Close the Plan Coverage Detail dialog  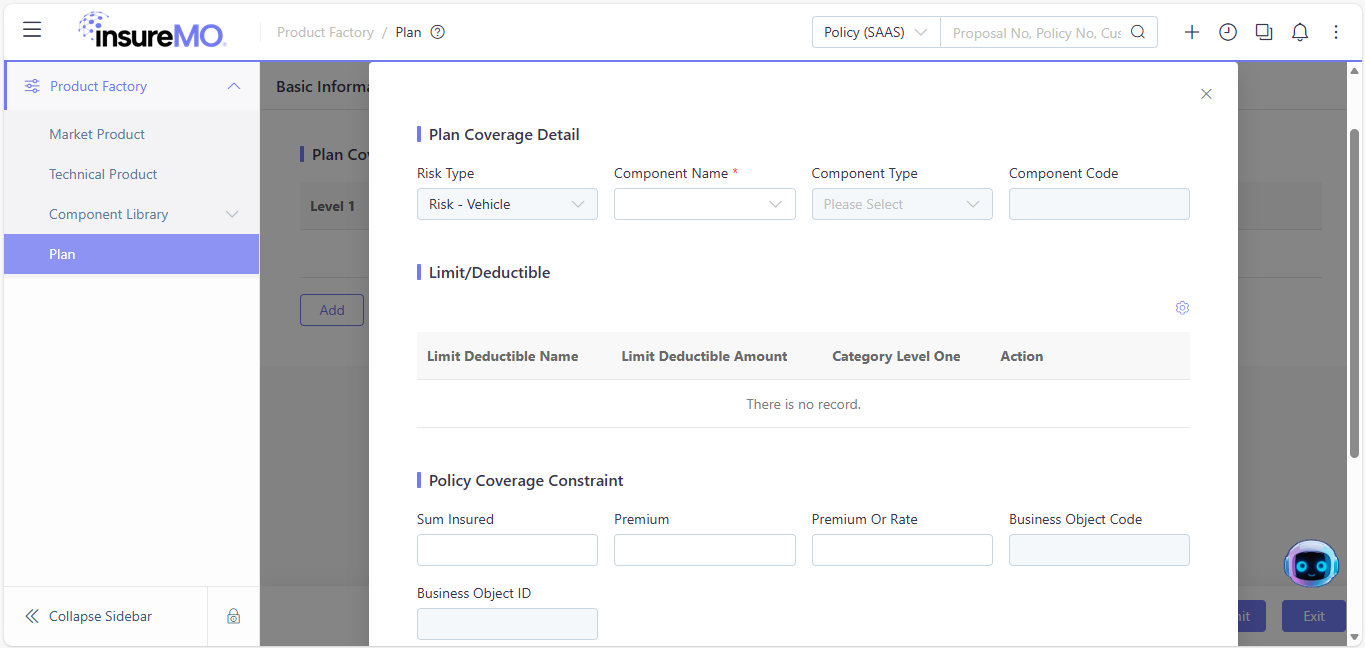pyautogui.click(x=1206, y=94)
